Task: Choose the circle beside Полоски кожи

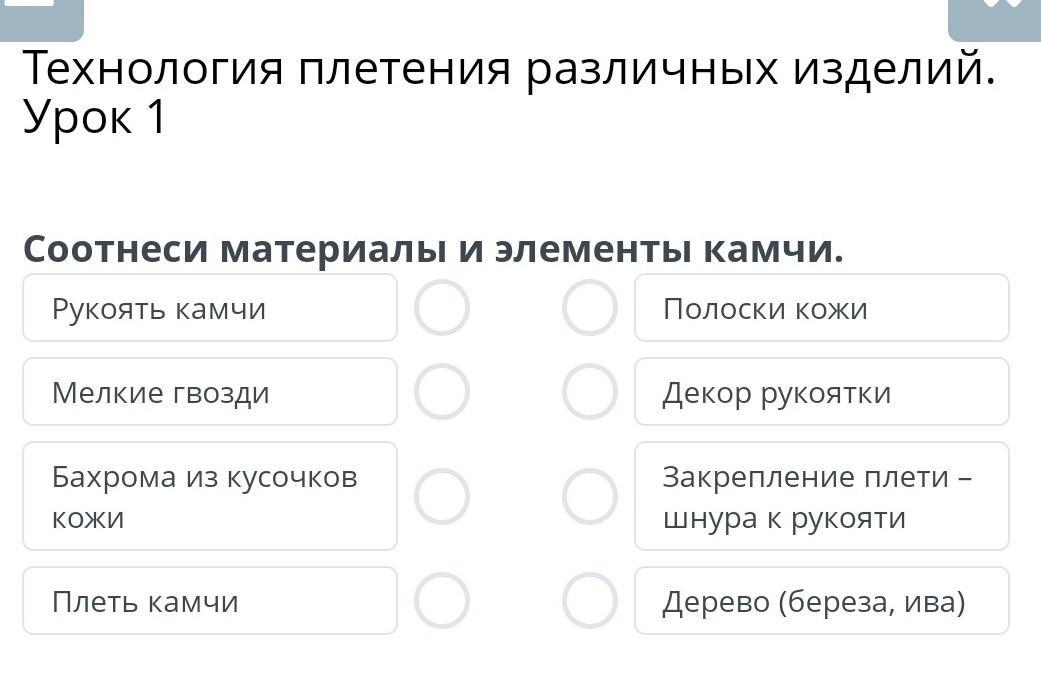Action: click(x=589, y=308)
